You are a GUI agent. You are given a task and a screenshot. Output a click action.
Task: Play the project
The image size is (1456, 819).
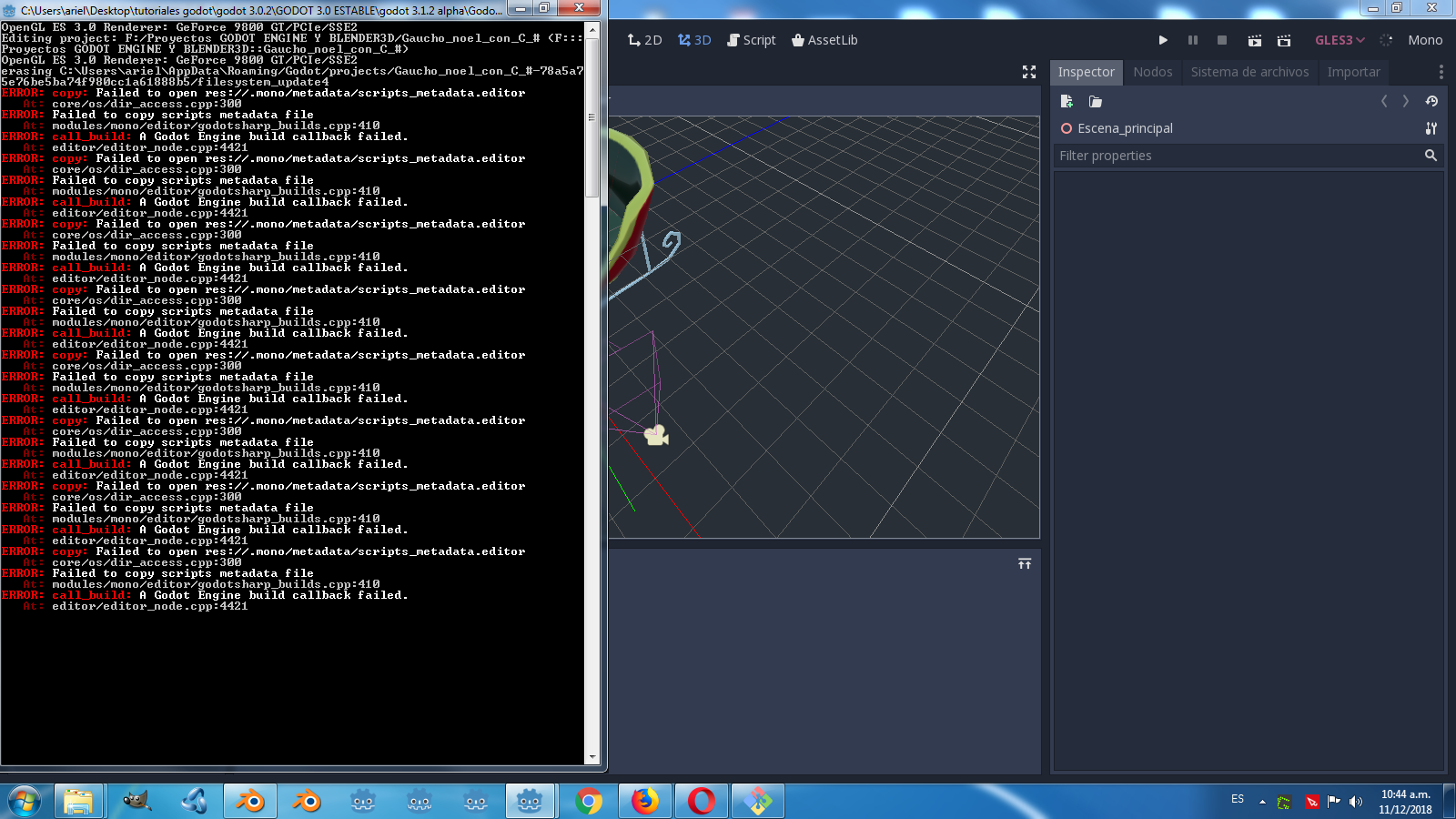(1163, 40)
